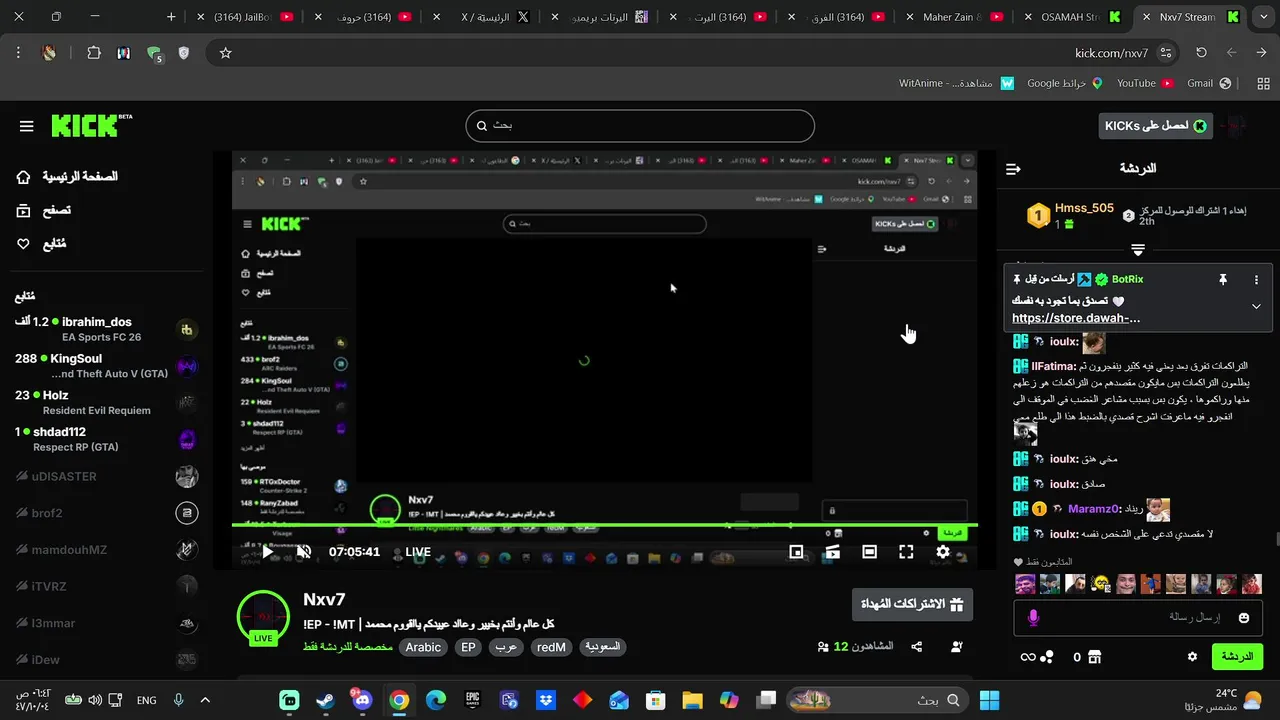Viewport: 1280px width, 720px height.
Task: Go to the KICK logo homepage
Action: pyautogui.click(x=91, y=125)
